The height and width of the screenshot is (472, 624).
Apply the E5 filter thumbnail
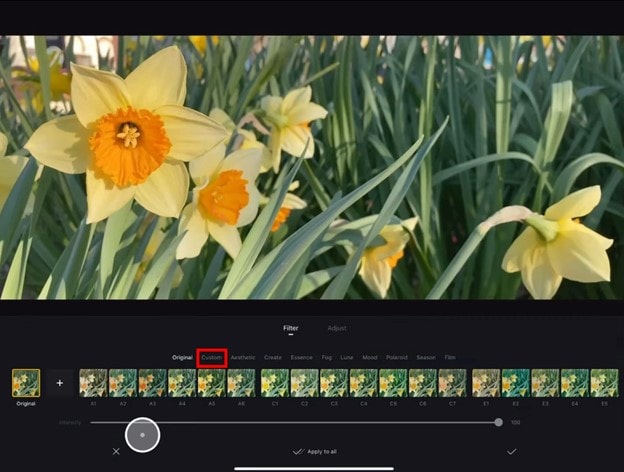(x=604, y=383)
